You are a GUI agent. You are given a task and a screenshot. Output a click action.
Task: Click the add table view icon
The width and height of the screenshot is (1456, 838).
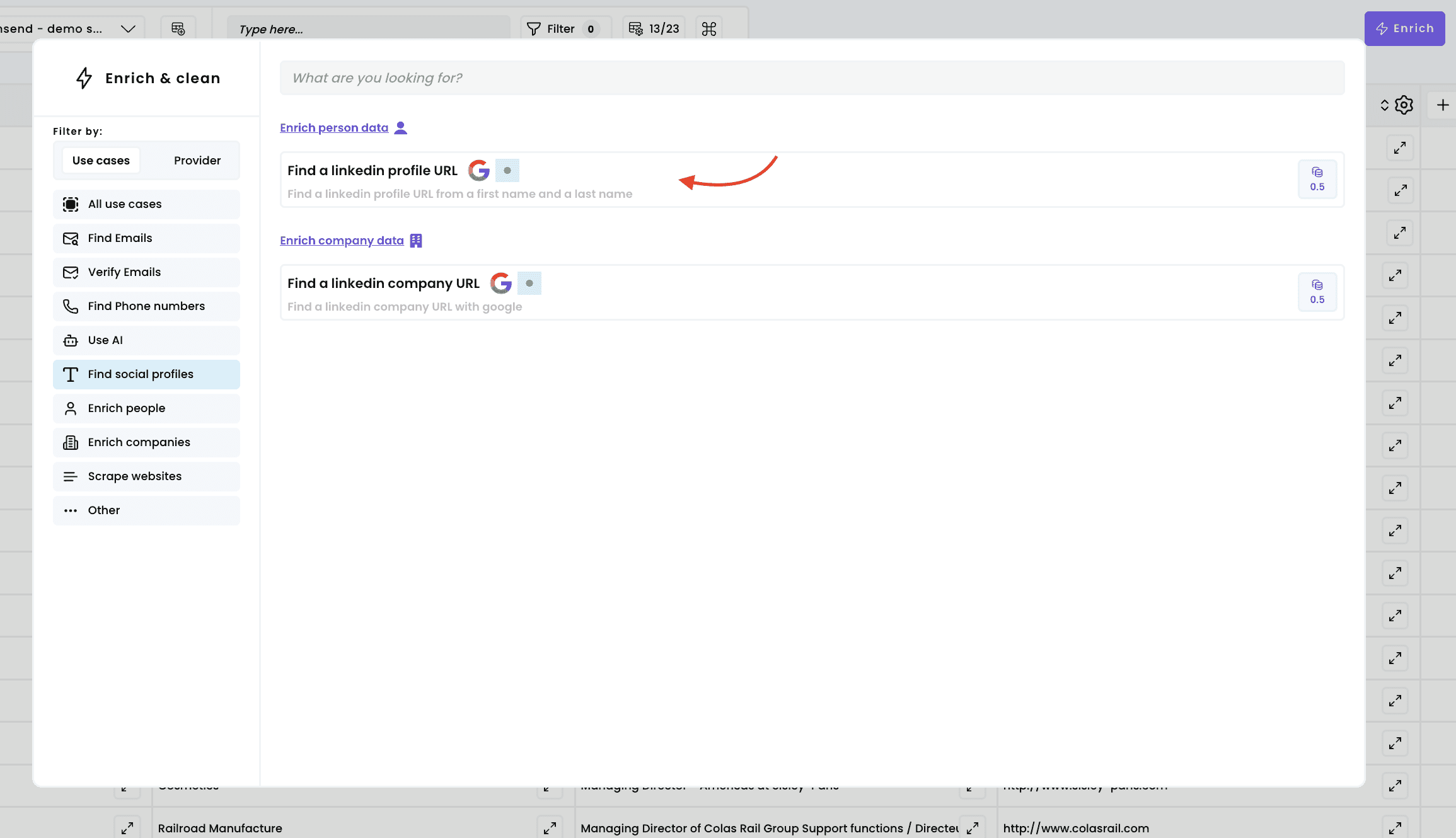pos(178,29)
